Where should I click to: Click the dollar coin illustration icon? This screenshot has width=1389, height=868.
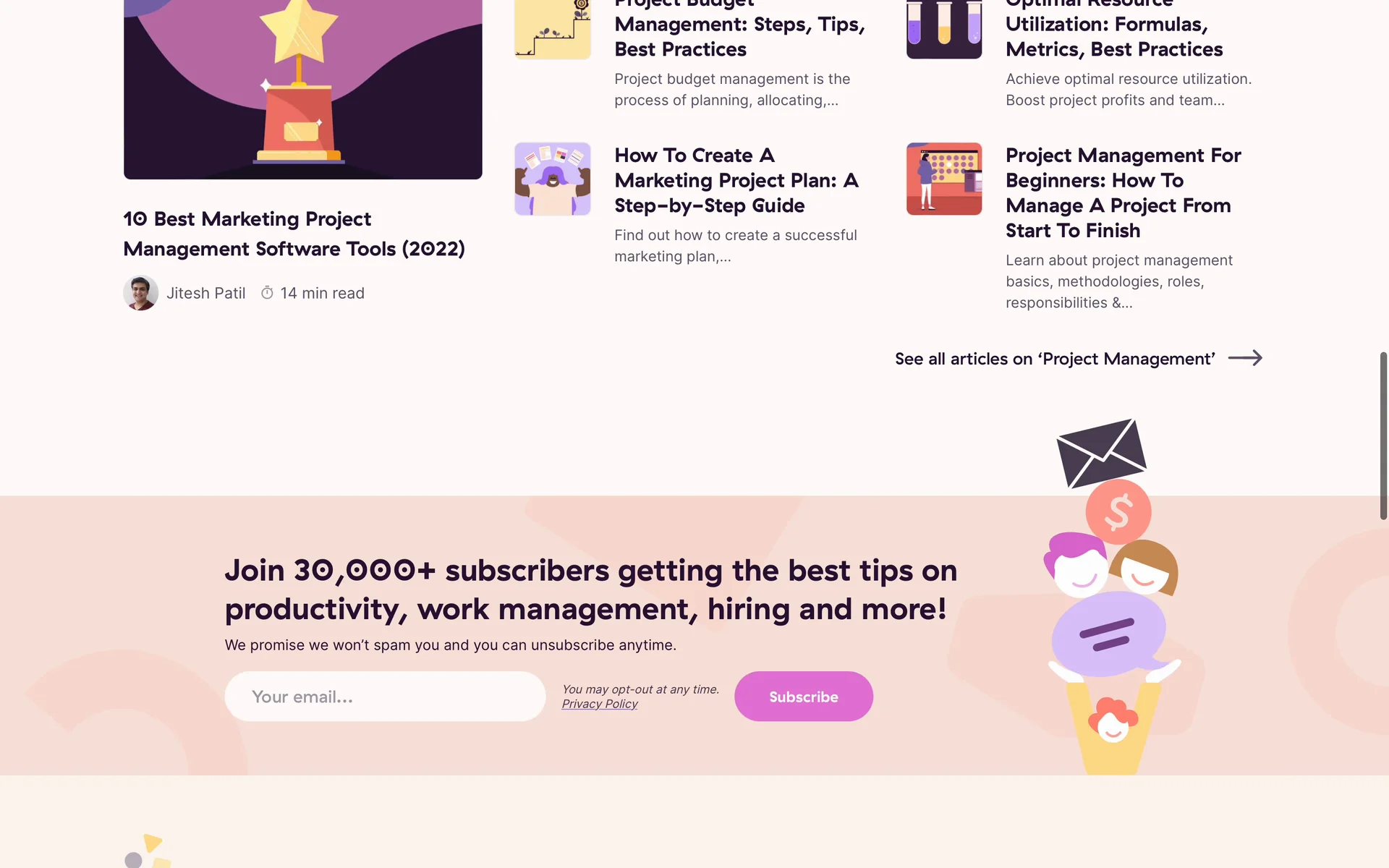pos(1118,511)
